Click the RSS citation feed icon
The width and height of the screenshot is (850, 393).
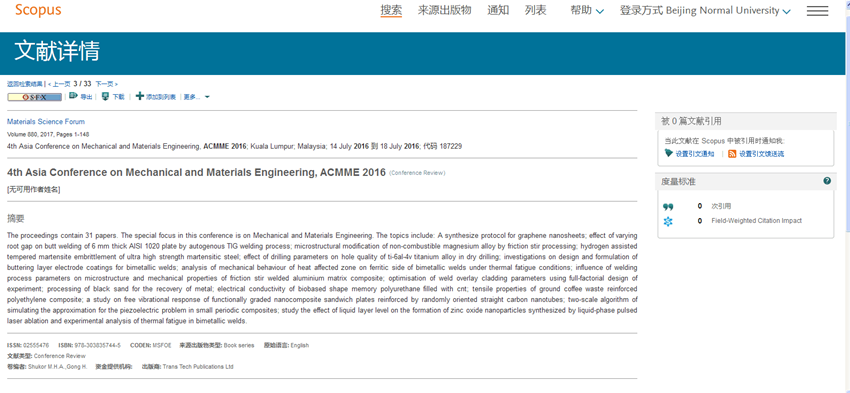pyautogui.click(x=732, y=154)
